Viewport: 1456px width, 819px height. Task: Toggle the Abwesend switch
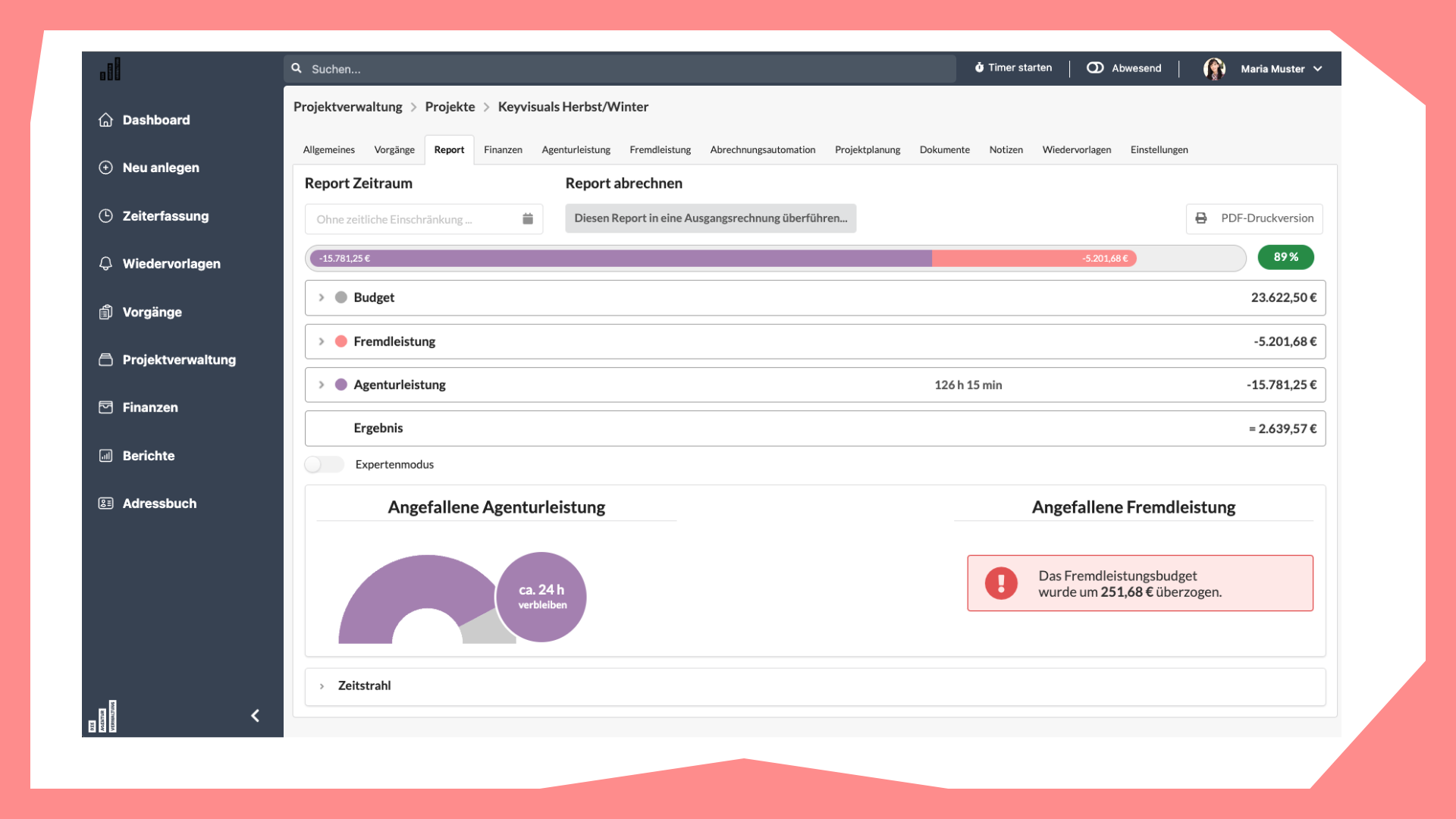point(1095,67)
